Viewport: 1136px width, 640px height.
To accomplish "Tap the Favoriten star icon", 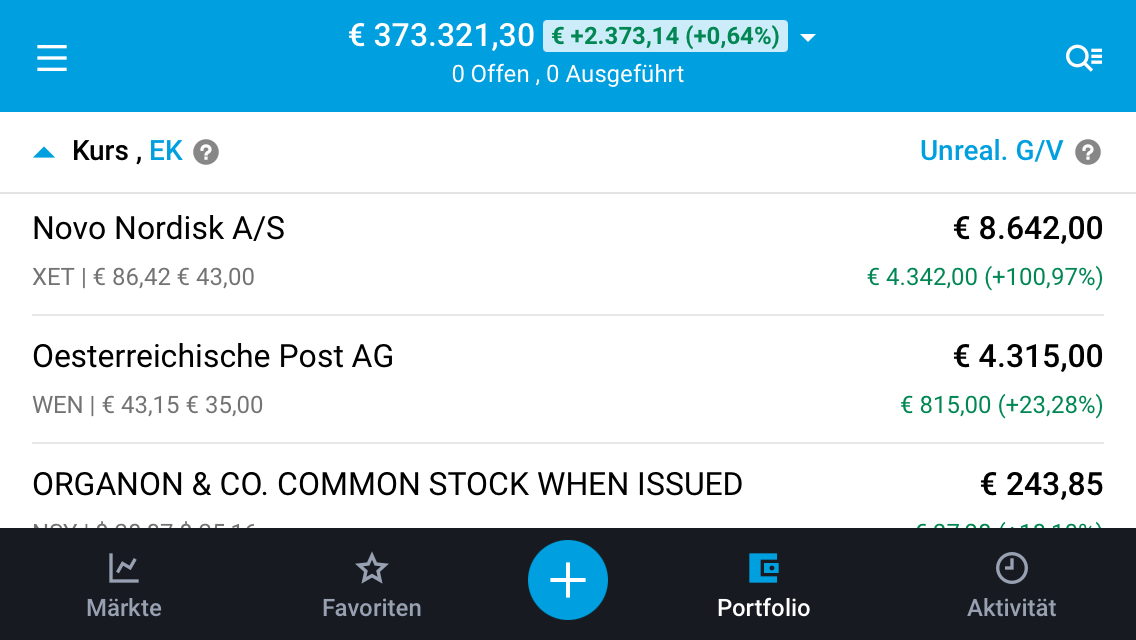I will coord(371,569).
